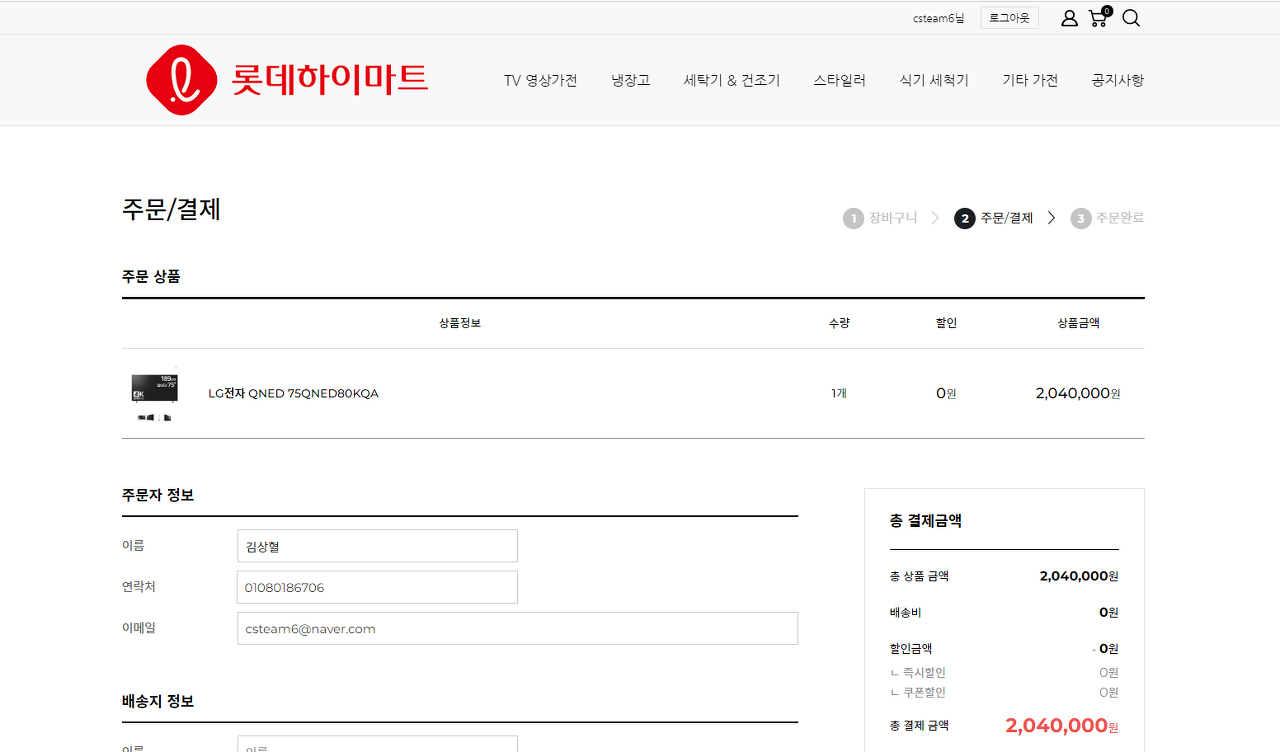This screenshot has width=1280, height=752.
Task: Click the 로그아웃 button
Action: (x=1009, y=18)
